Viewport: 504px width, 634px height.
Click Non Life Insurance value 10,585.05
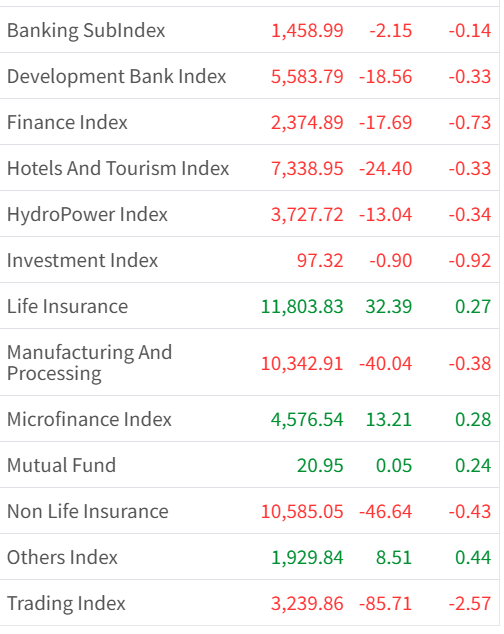pyautogui.click(x=302, y=511)
